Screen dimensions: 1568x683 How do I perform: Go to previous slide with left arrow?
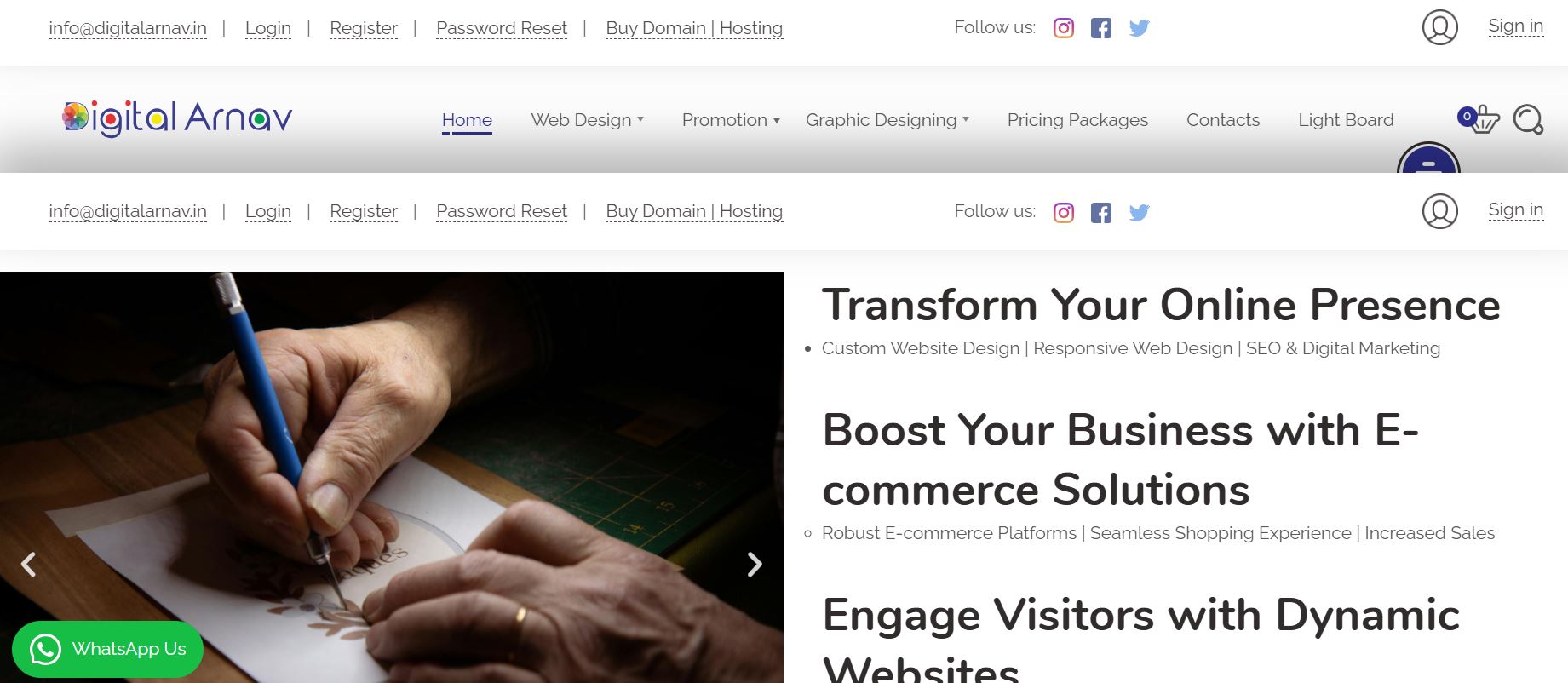coord(28,564)
